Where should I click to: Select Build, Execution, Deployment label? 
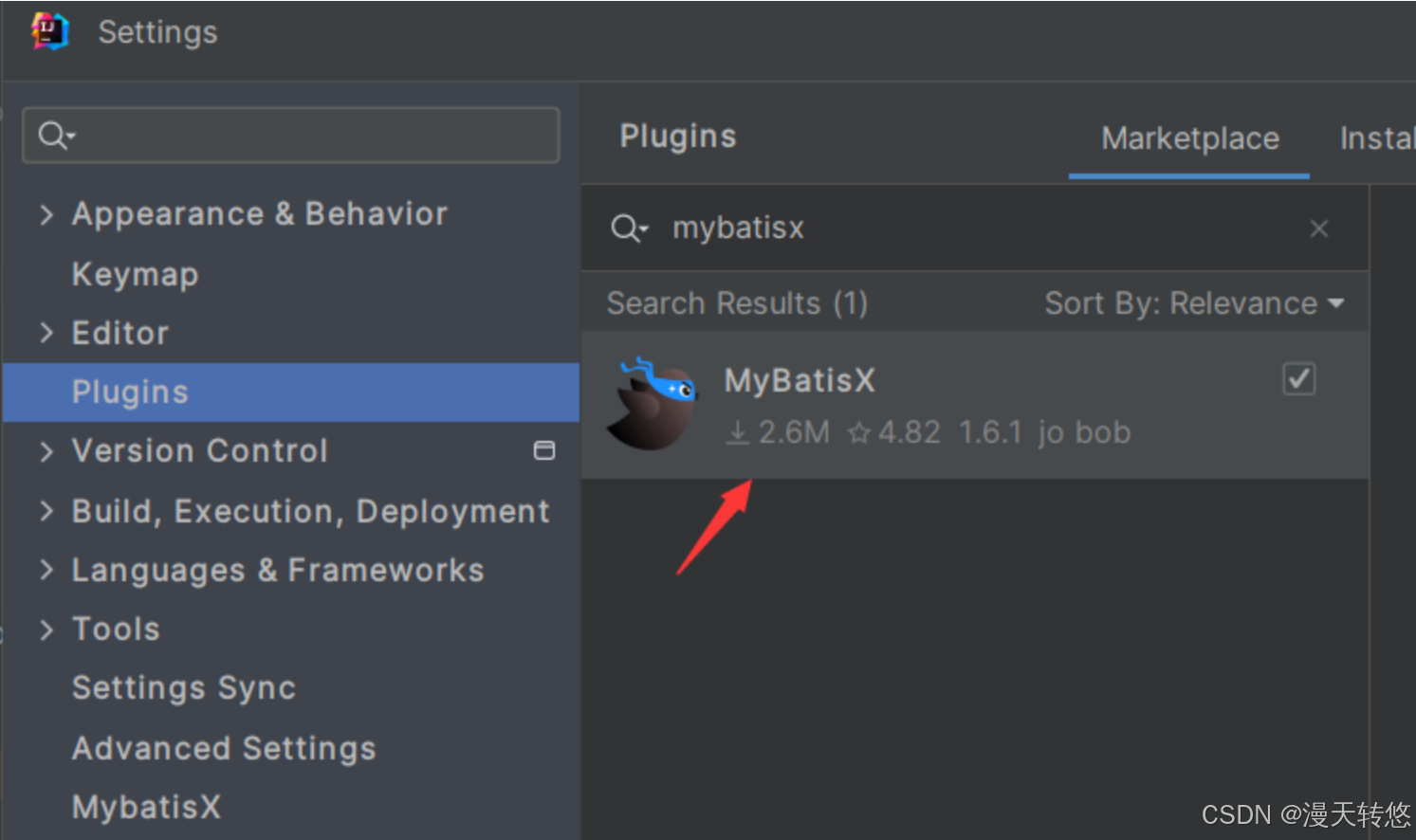311,511
